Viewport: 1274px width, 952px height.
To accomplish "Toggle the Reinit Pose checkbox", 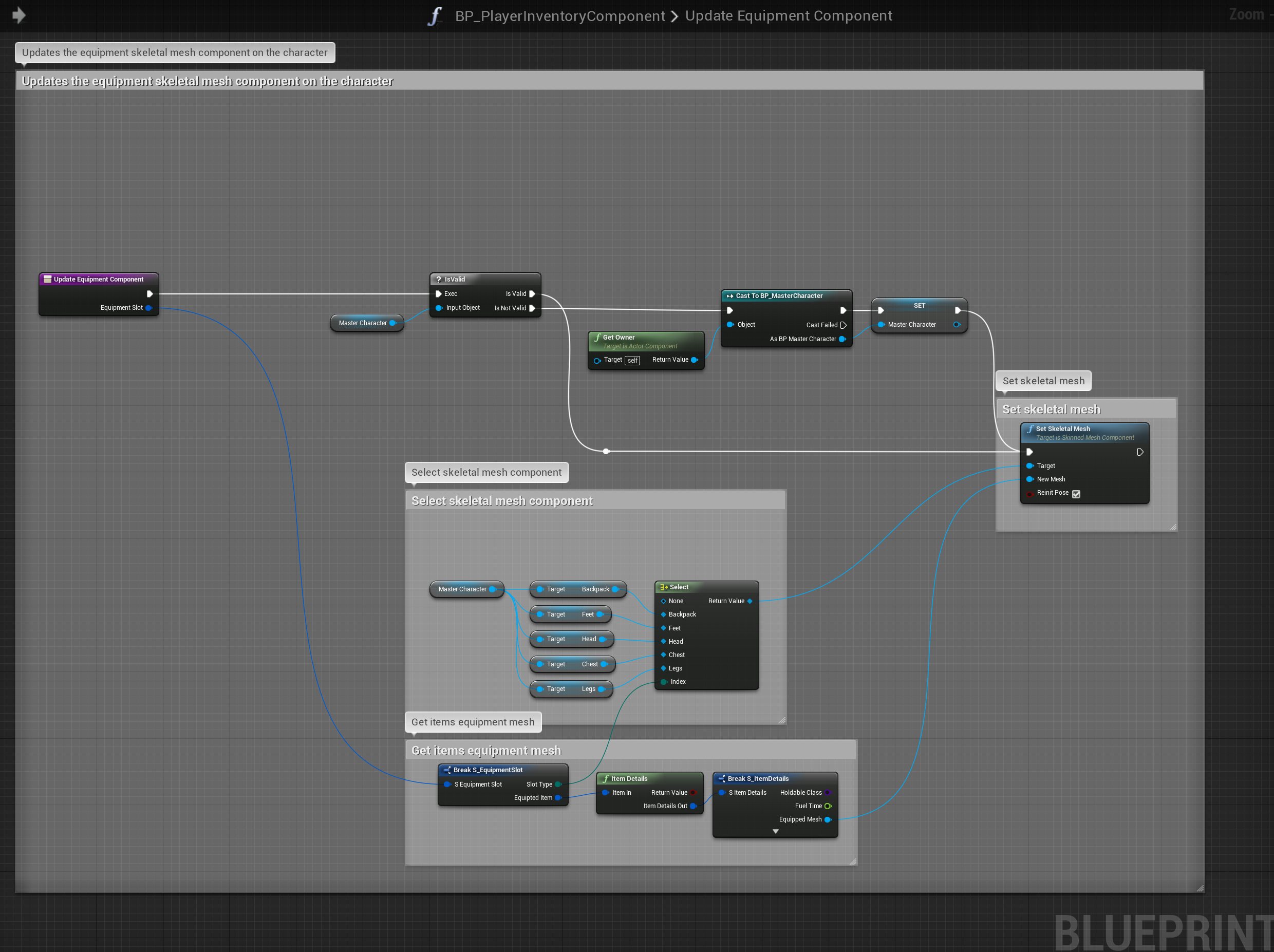I will point(1076,494).
